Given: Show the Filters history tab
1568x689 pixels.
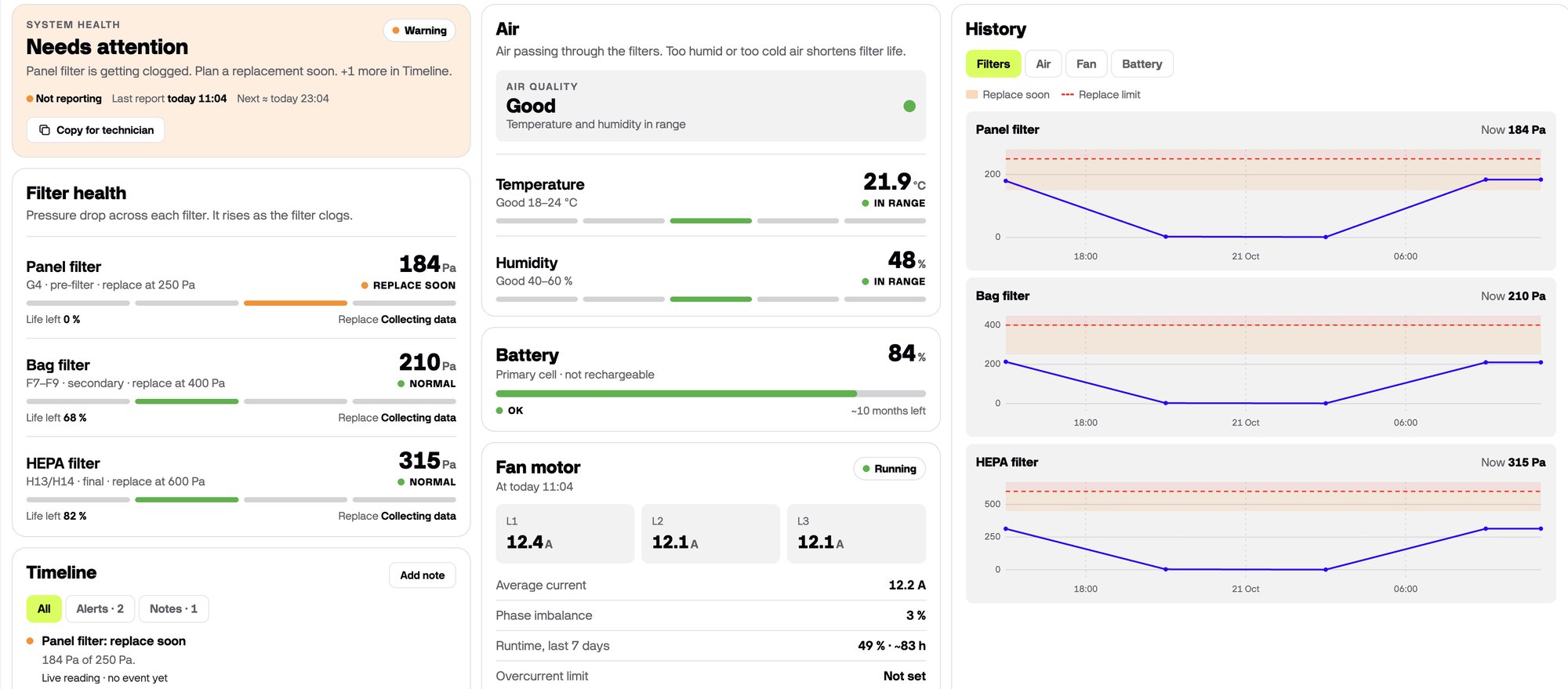Looking at the screenshot, I should point(993,64).
